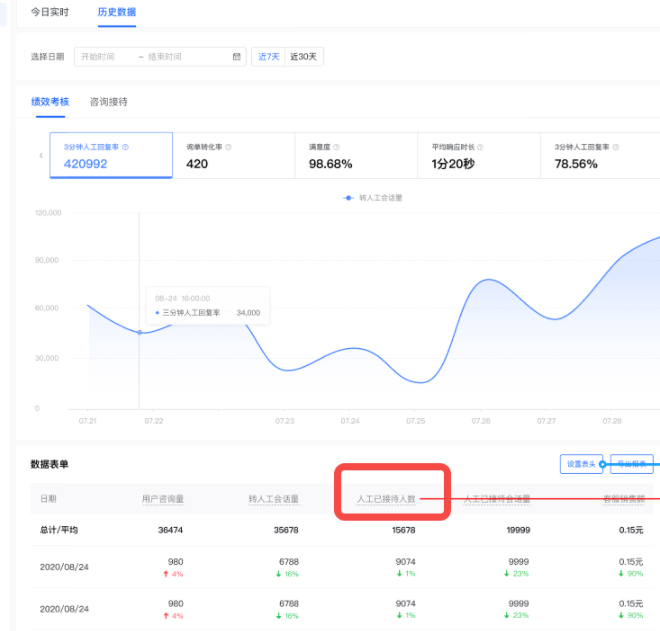Click the left arrow before the metric cards
Viewport: 660px width, 631px height.
coord(41,156)
